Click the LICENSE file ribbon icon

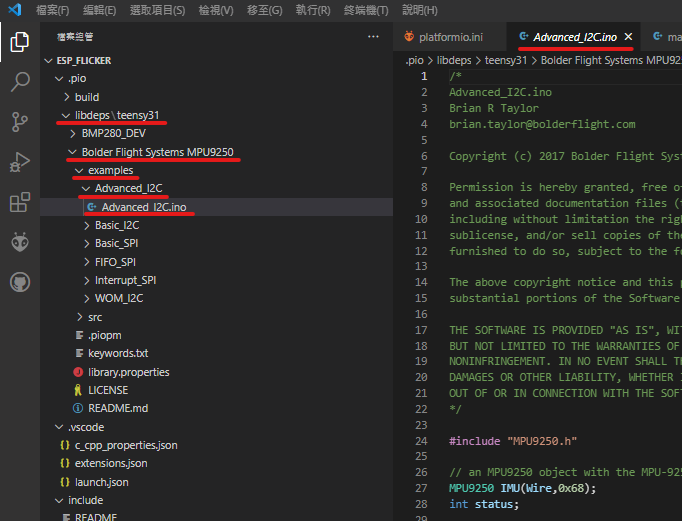click(x=78, y=390)
